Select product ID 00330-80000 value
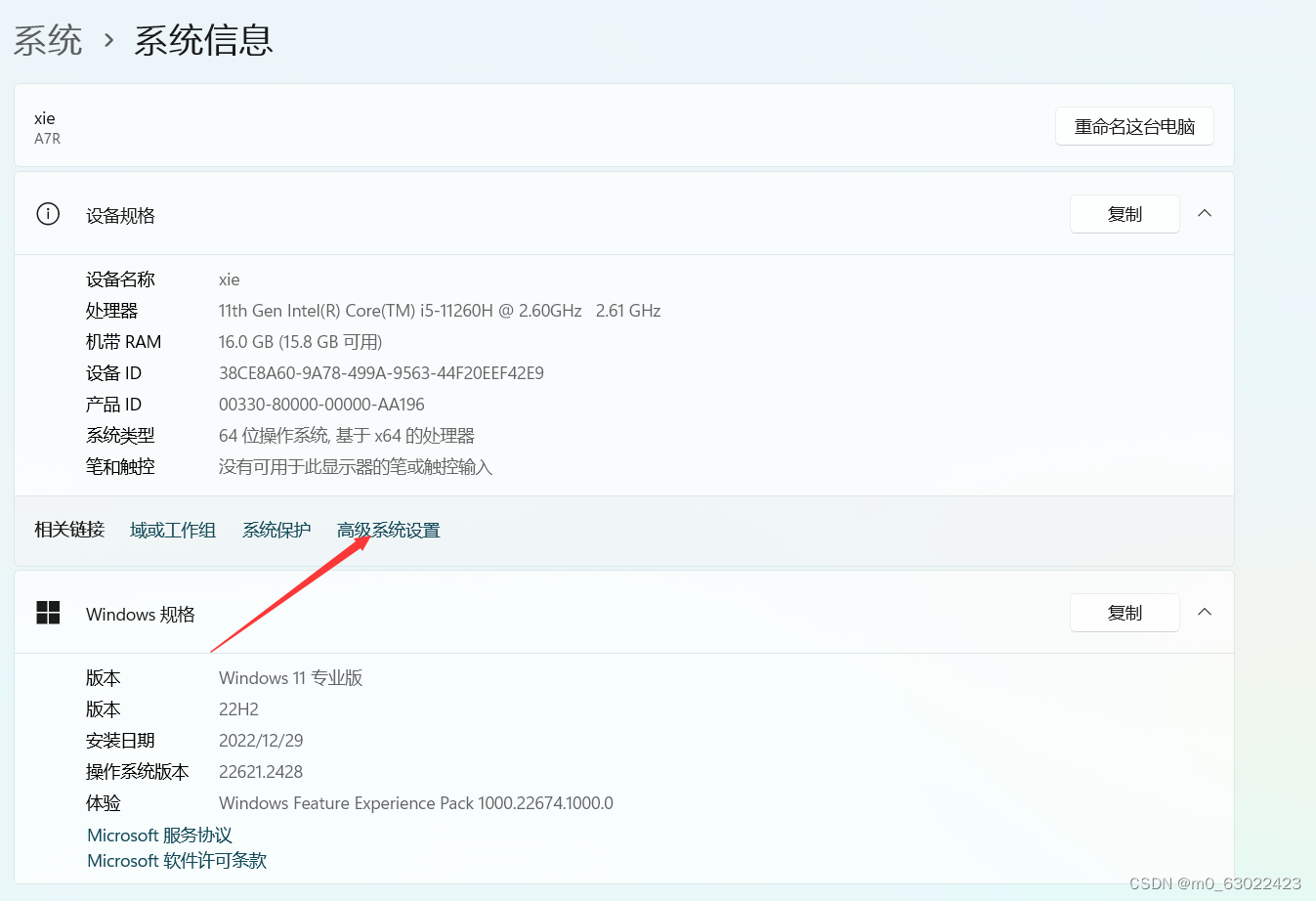This screenshot has width=1316, height=901. coord(321,405)
